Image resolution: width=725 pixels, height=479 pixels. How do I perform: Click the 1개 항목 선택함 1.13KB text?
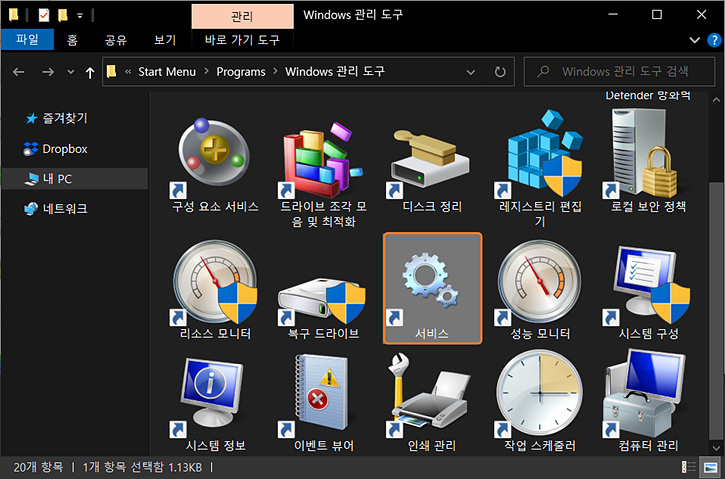pos(142,467)
